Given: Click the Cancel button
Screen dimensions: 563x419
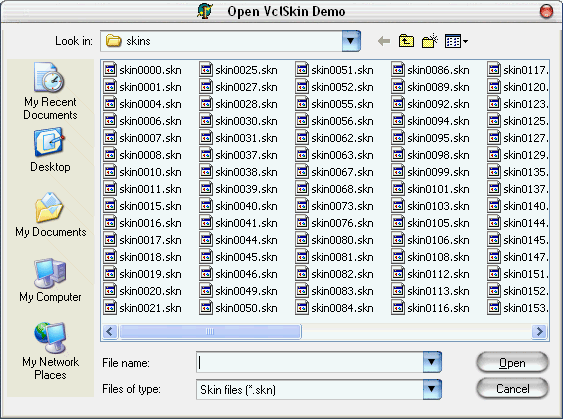Looking at the screenshot, I should click(x=512, y=388).
